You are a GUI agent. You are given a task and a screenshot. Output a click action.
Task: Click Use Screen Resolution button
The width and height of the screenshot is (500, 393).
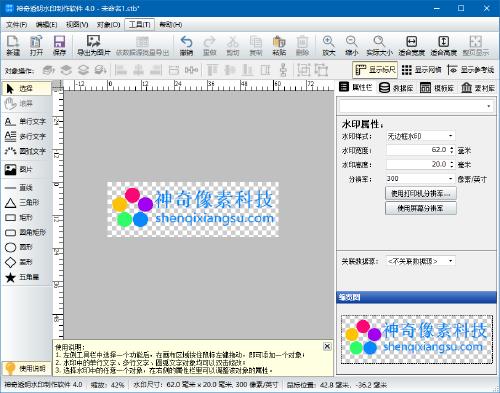click(421, 208)
